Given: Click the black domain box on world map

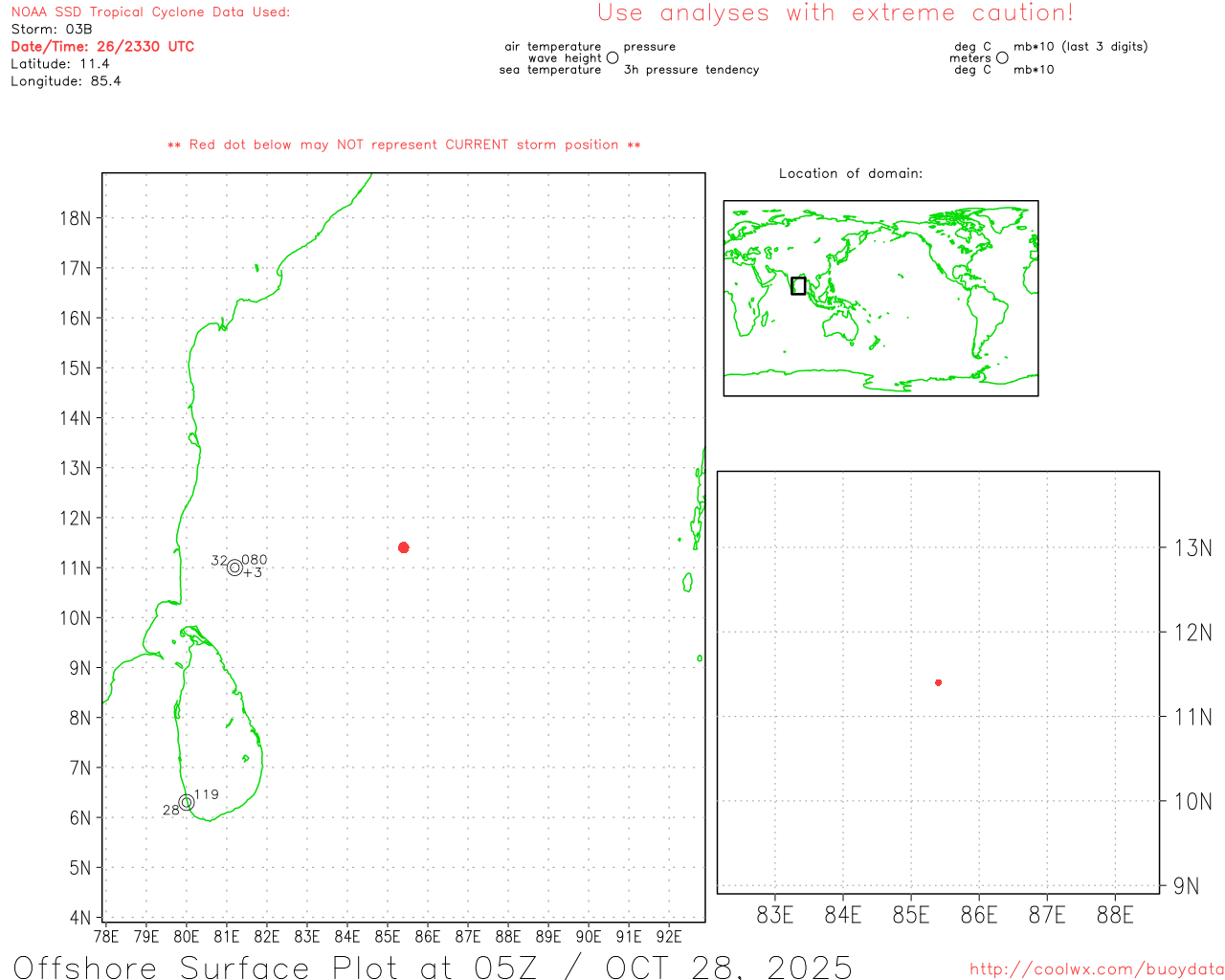Looking at the screenshot, I should pyautogui.click(x=798, y=285).
